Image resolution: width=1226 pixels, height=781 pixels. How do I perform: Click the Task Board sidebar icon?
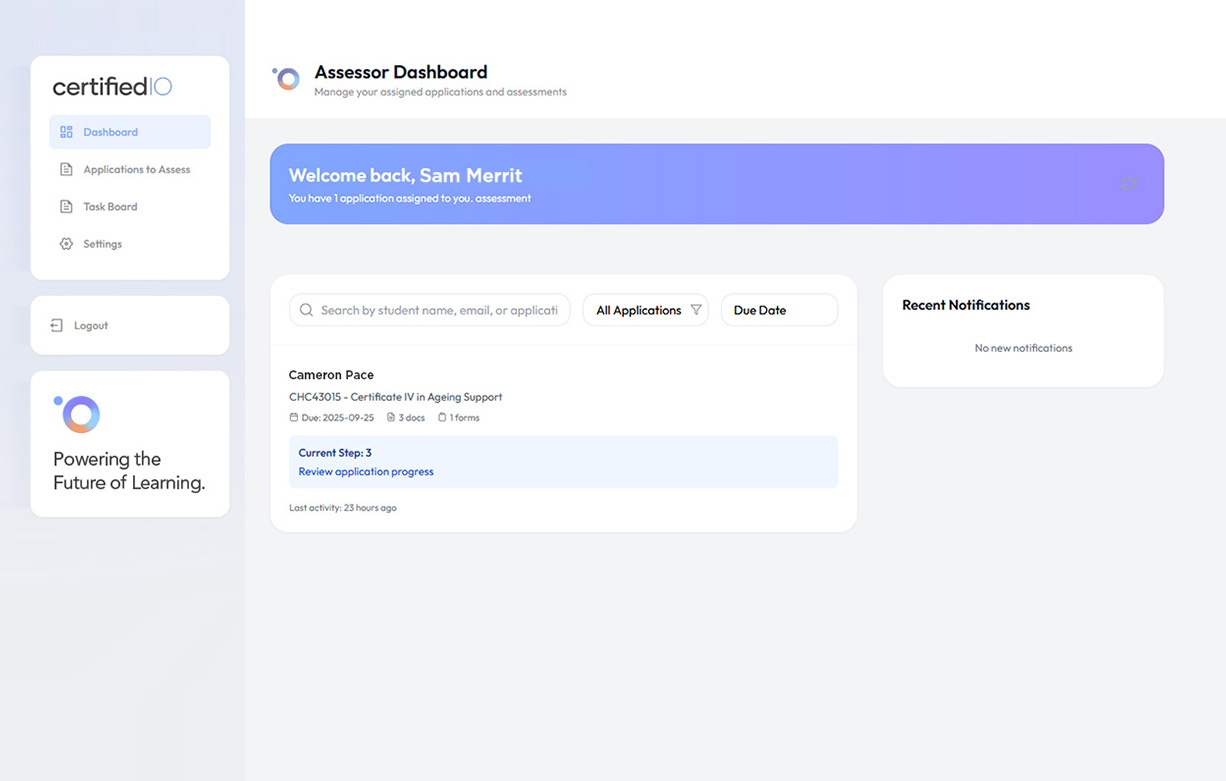pyautogui.click(x=66, y=207)
